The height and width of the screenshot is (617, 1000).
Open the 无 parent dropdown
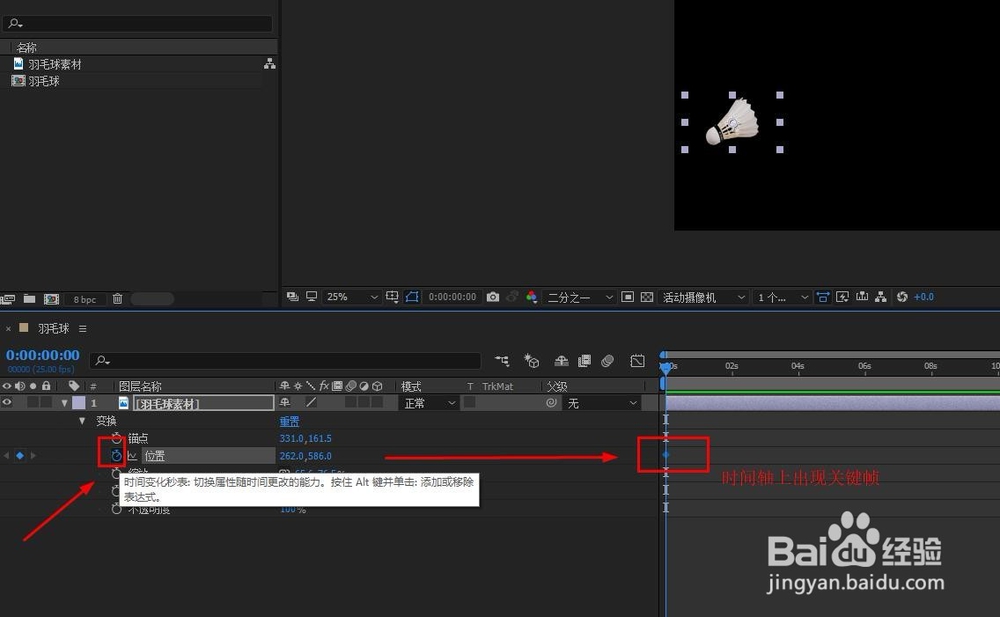601,403
